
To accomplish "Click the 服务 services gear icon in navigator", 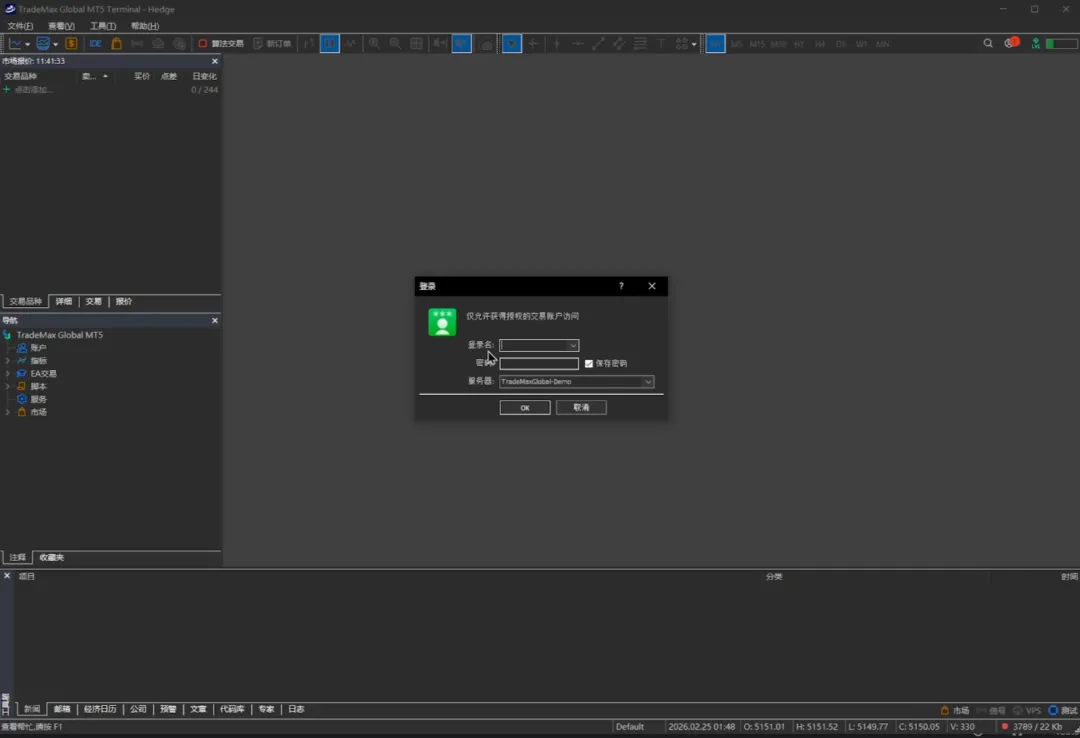I will [x=22, y=399].
